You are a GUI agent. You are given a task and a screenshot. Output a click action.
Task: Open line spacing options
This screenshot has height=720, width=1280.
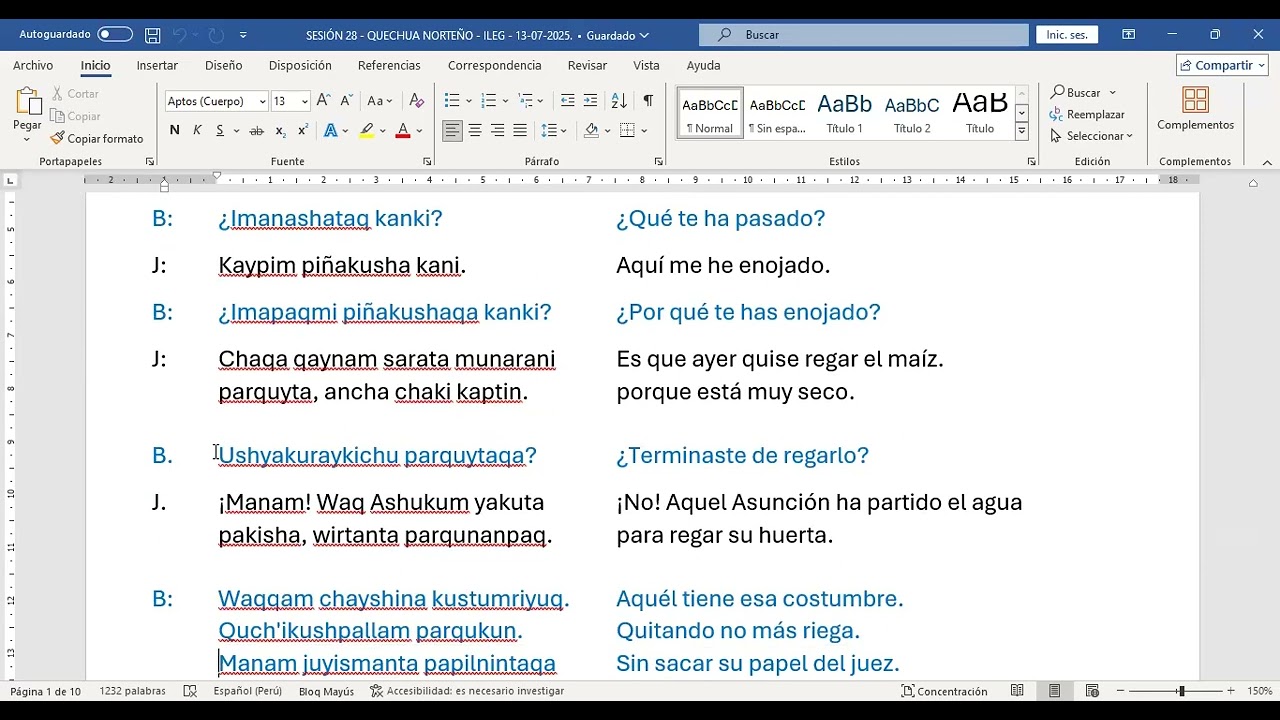click(552, 130)
